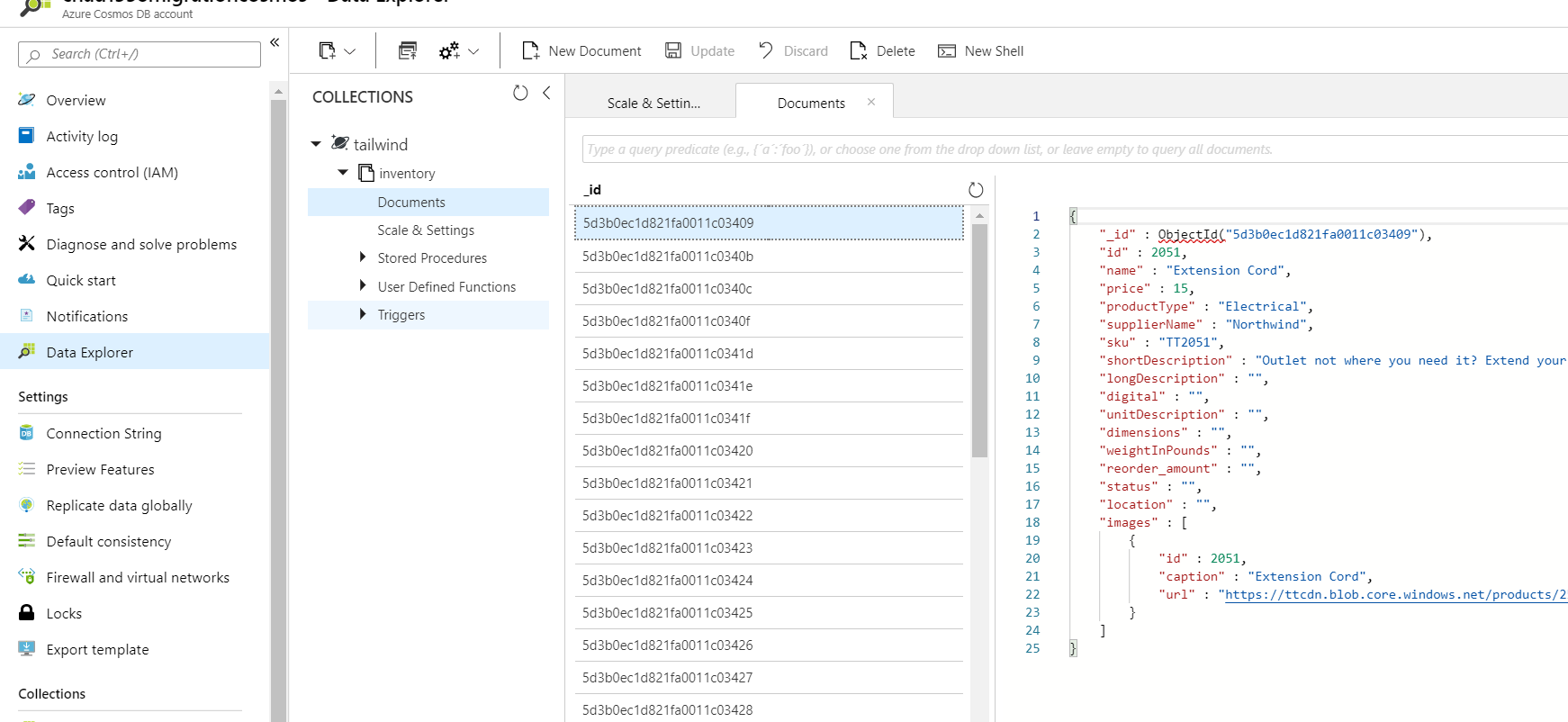This screenshot has height=722, width=1568.
Task: Collapse the inventory collection node
Action: point(343,172)
